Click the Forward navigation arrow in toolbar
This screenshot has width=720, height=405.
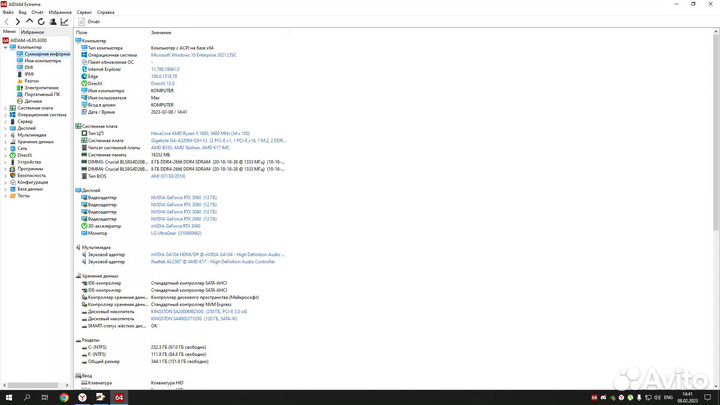[x=18, y=21]
